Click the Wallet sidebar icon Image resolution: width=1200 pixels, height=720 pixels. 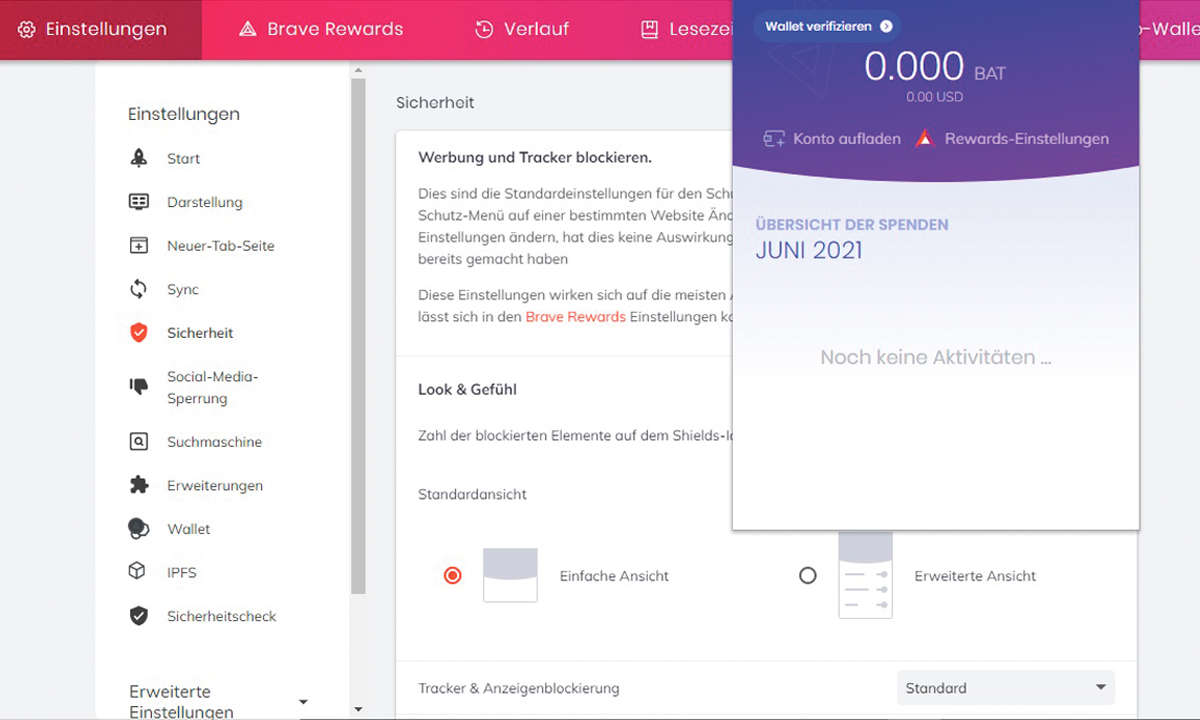139,529
